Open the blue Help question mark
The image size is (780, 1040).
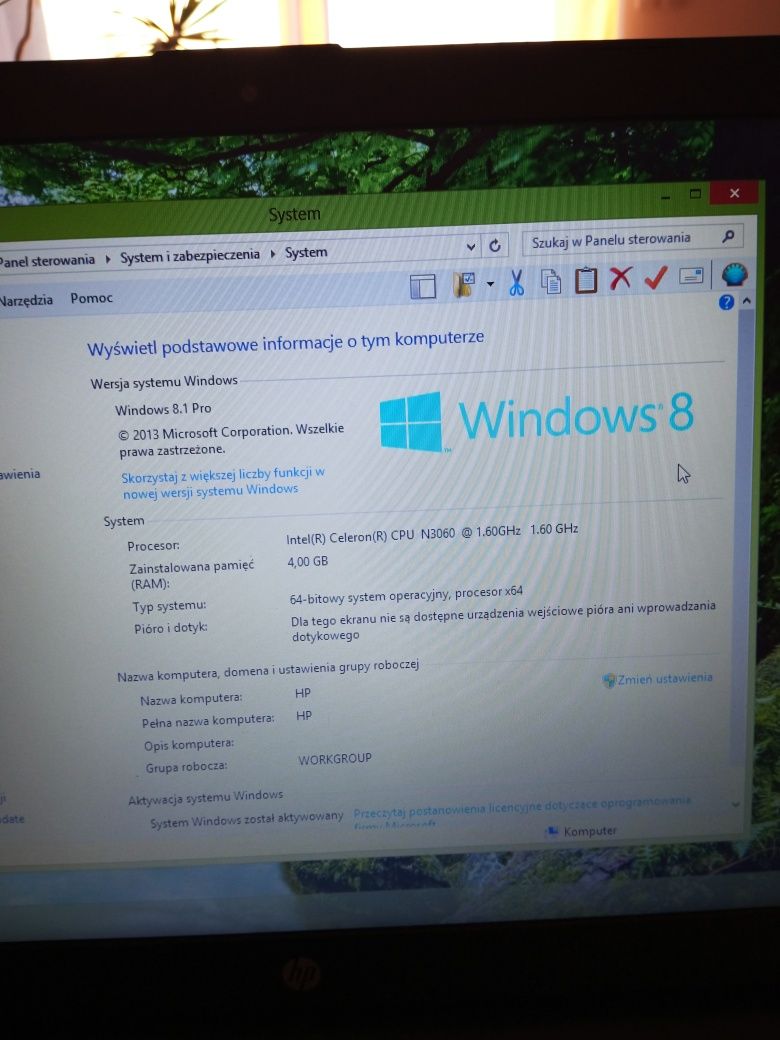click(726, 302)
